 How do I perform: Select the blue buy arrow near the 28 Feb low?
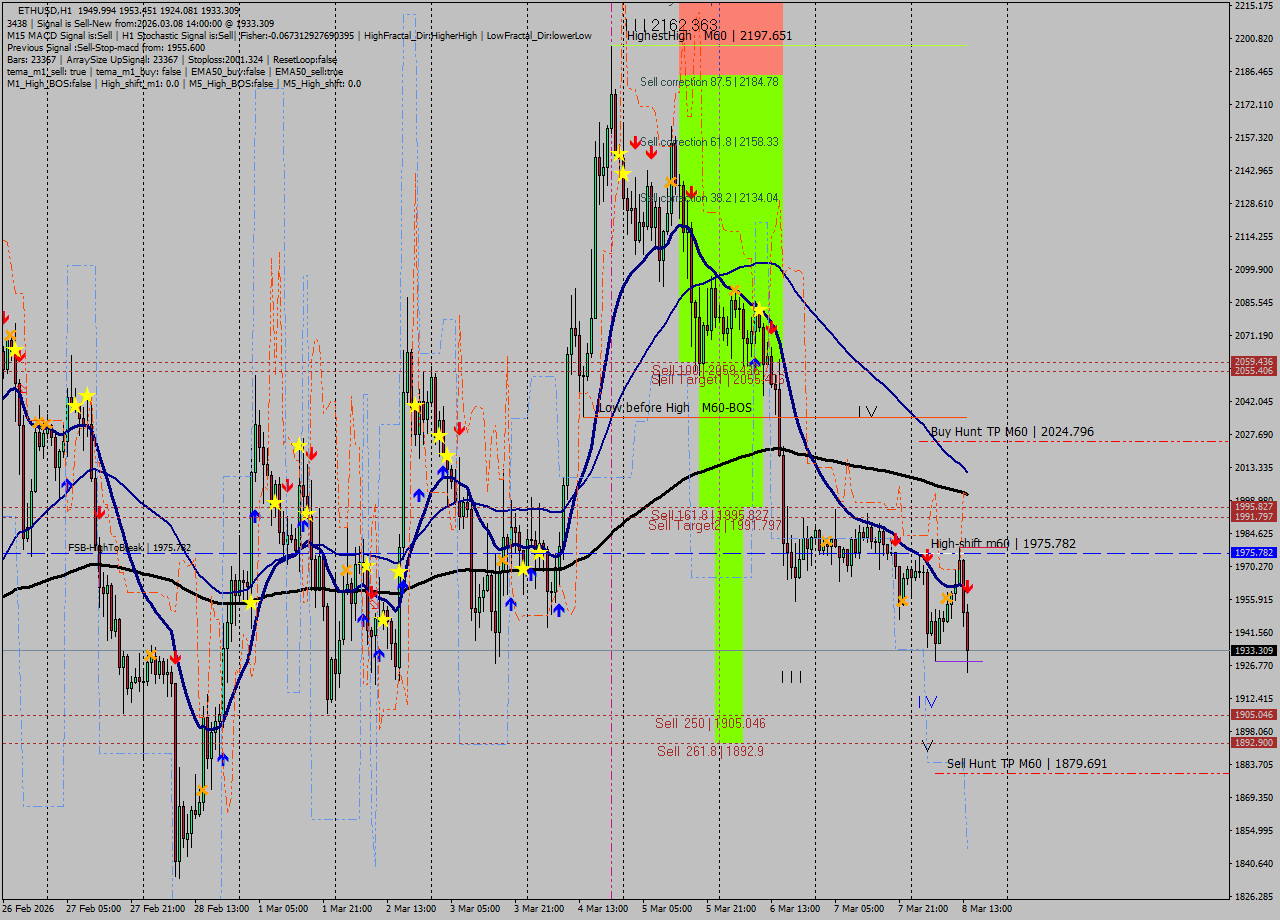[223, 759]
